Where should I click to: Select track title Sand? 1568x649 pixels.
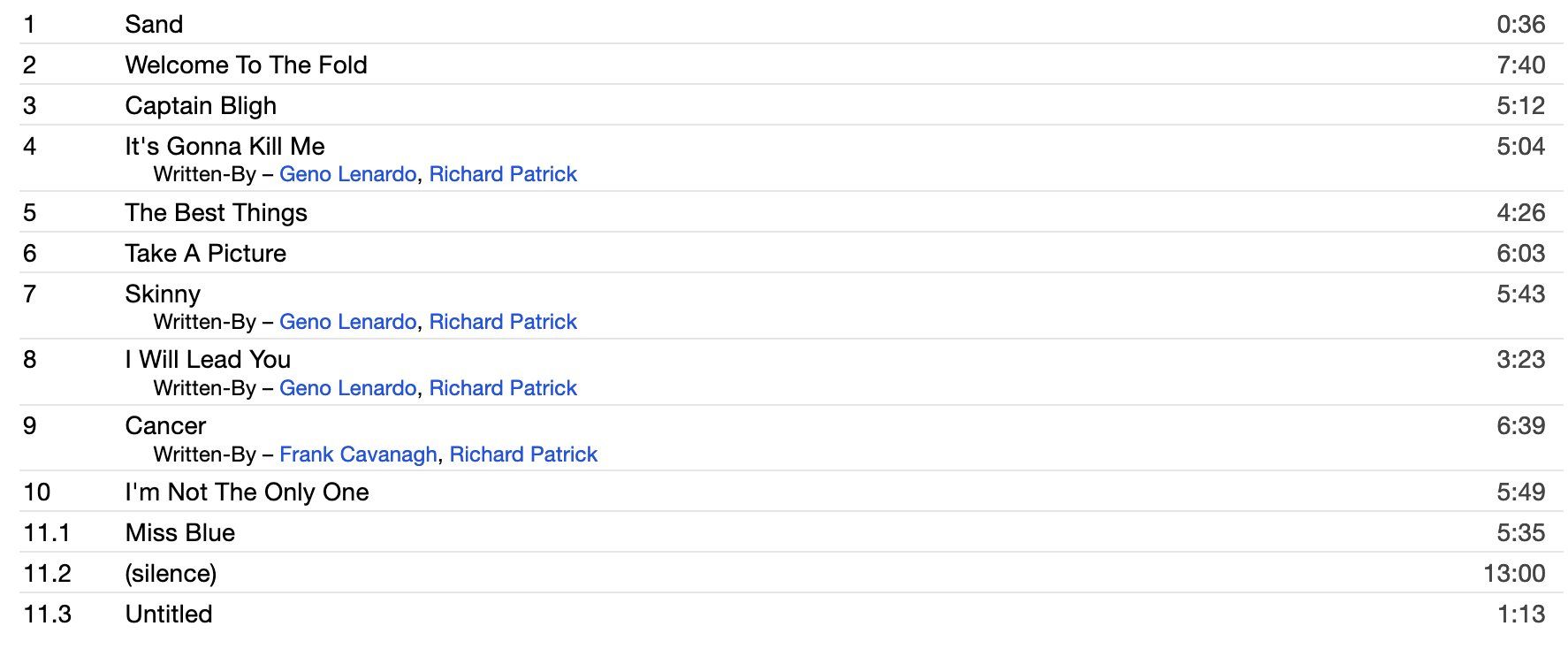[154, 24]
